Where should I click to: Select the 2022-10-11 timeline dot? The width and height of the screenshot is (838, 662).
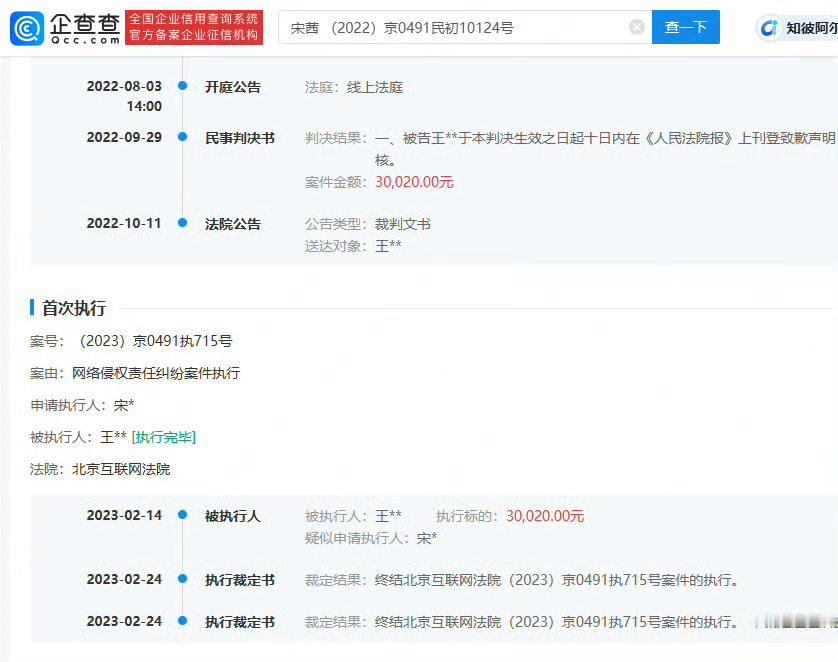tap(183, 223)
